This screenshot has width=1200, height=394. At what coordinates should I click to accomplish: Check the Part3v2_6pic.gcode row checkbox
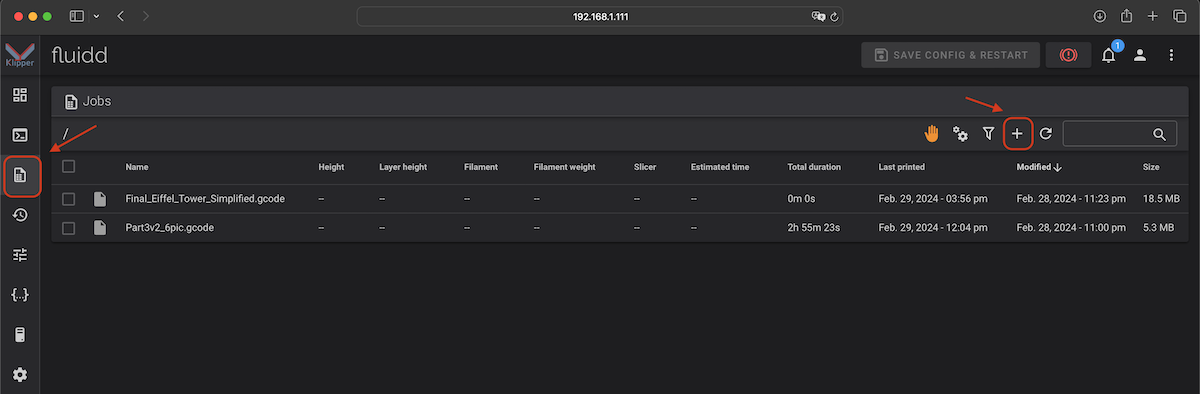pos(68,228)
